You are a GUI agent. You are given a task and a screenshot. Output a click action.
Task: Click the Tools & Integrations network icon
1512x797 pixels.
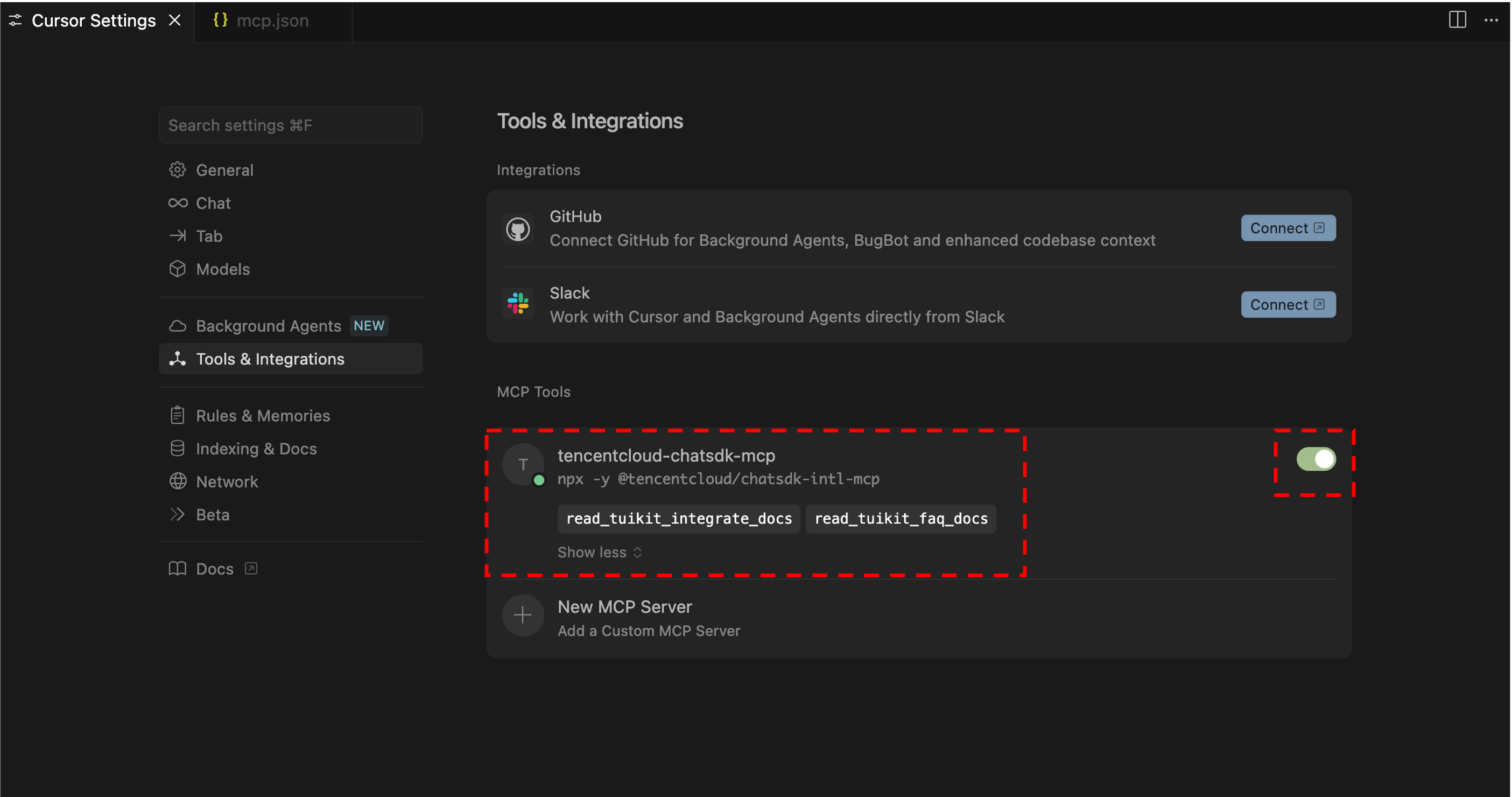(x=177, y=358)
